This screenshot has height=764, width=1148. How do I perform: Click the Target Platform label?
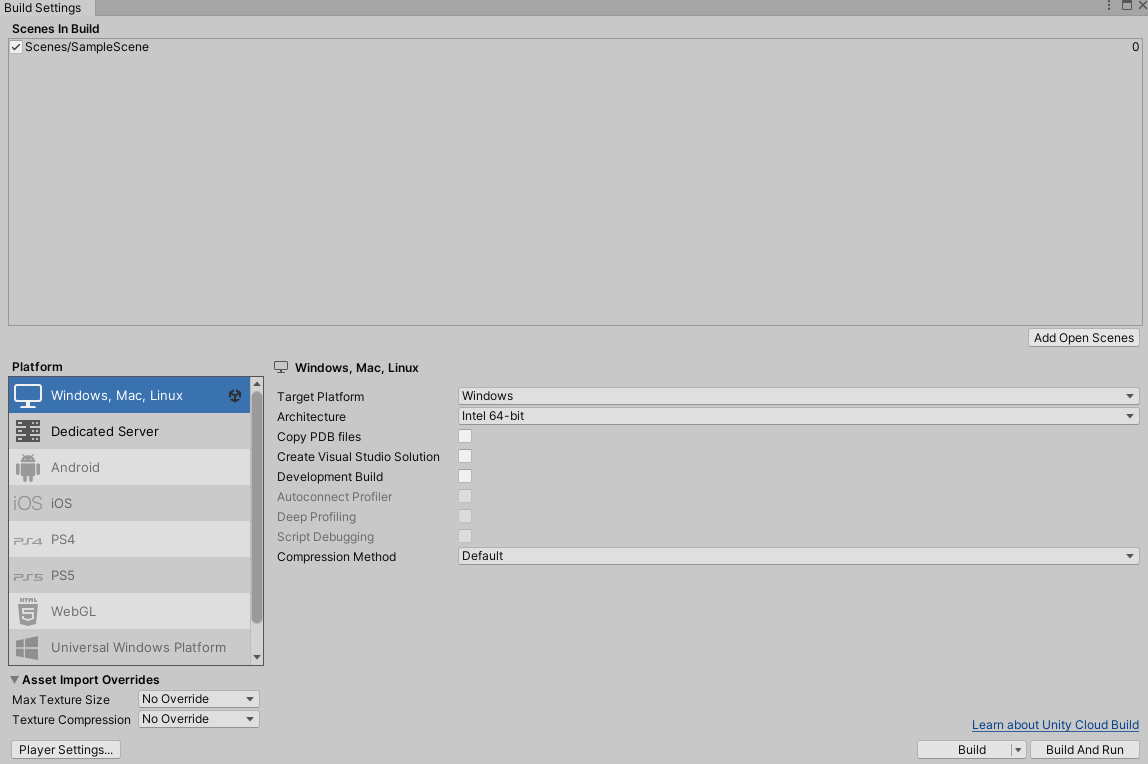pyautogui.click(x=320, y=397)
